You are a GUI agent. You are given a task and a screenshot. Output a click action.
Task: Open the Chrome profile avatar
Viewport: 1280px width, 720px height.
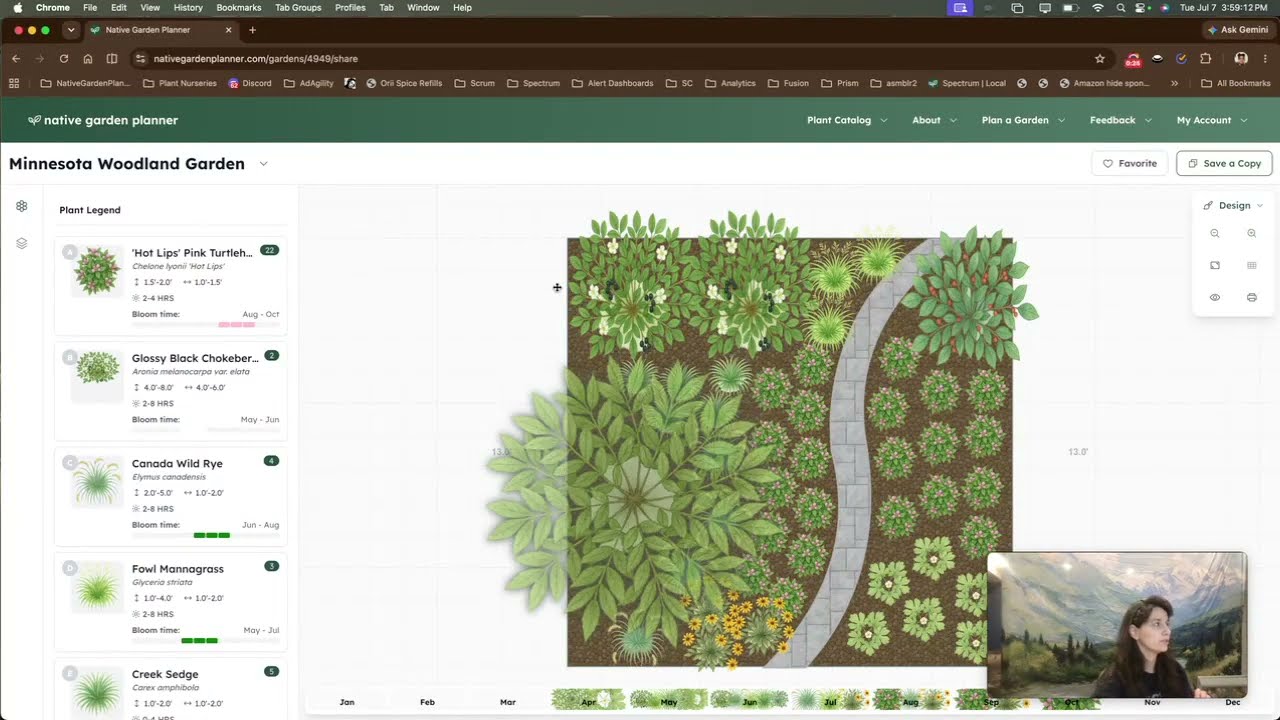[1241, 59]
